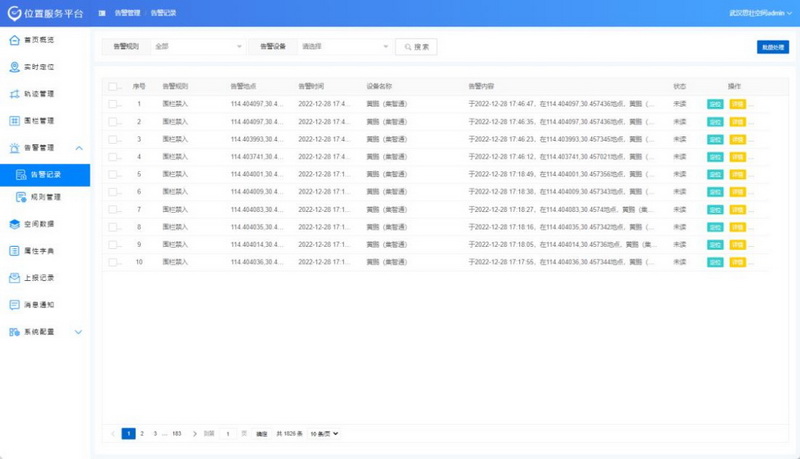Image resolution: width=800 pixels, height=459 pixels.
Task: Click the blue 批量处理 button
Action: tap(772, 46)
